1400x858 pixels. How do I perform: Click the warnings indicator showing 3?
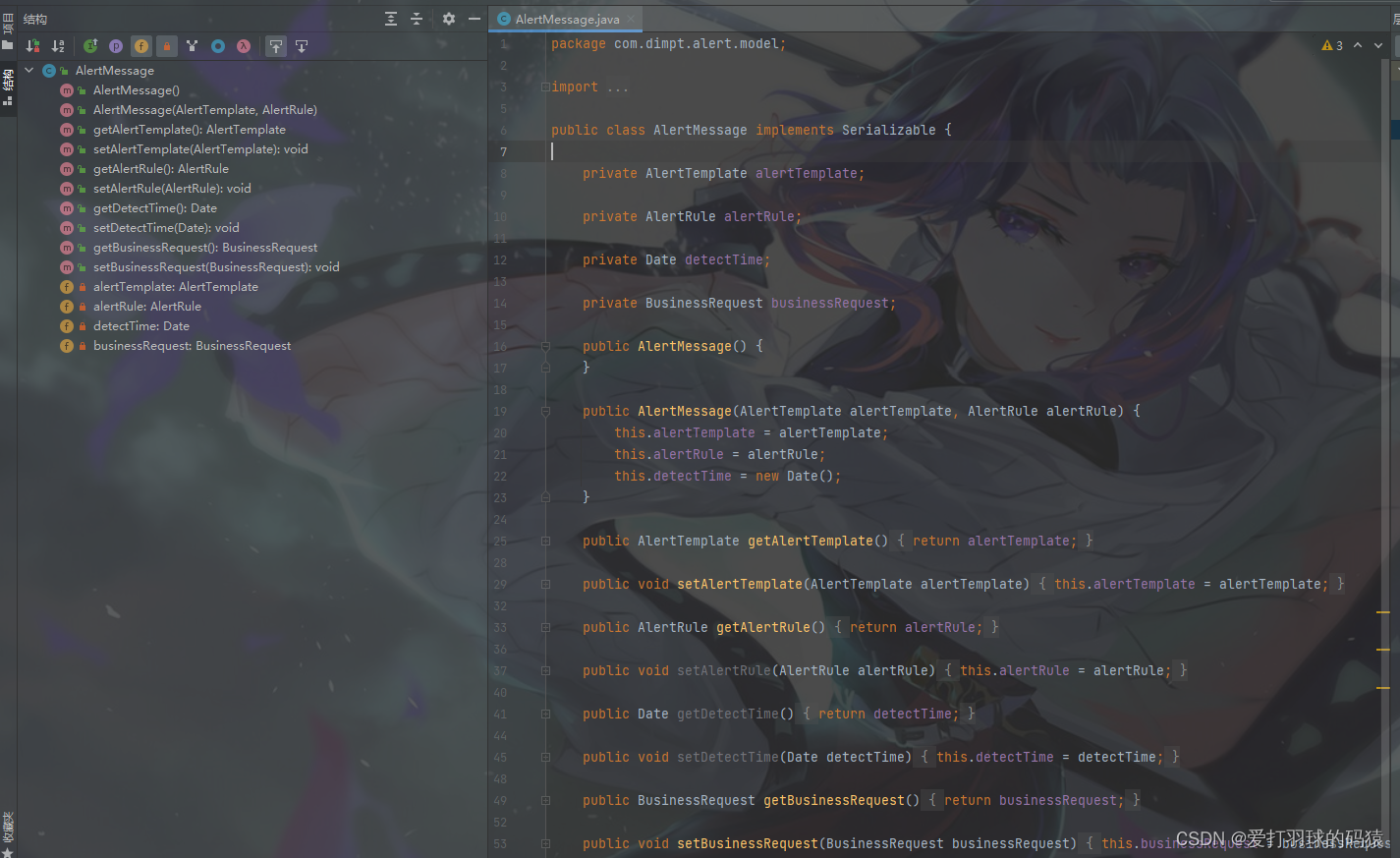tap(1332, 45)
